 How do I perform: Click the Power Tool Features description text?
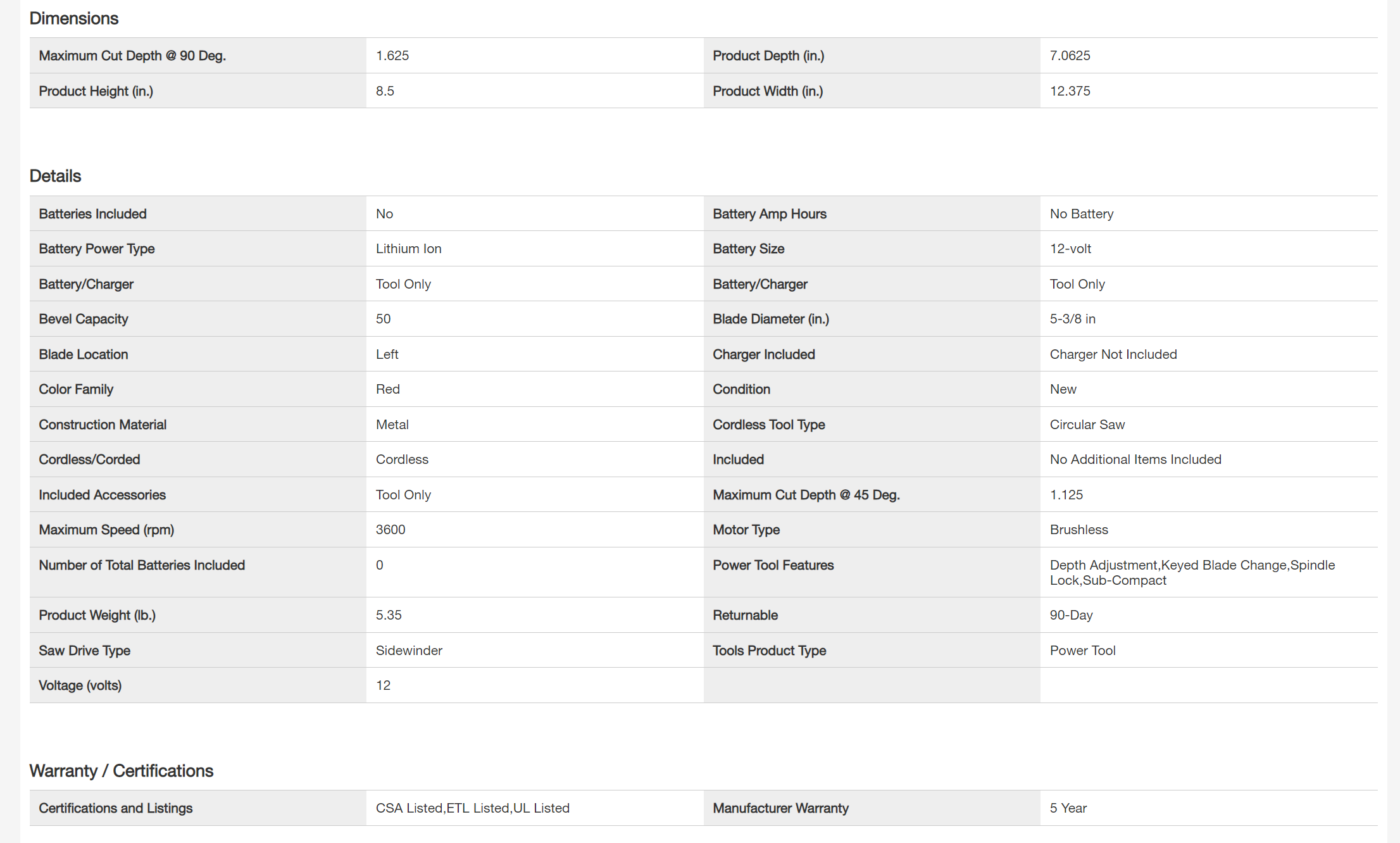coord(1192,572)
